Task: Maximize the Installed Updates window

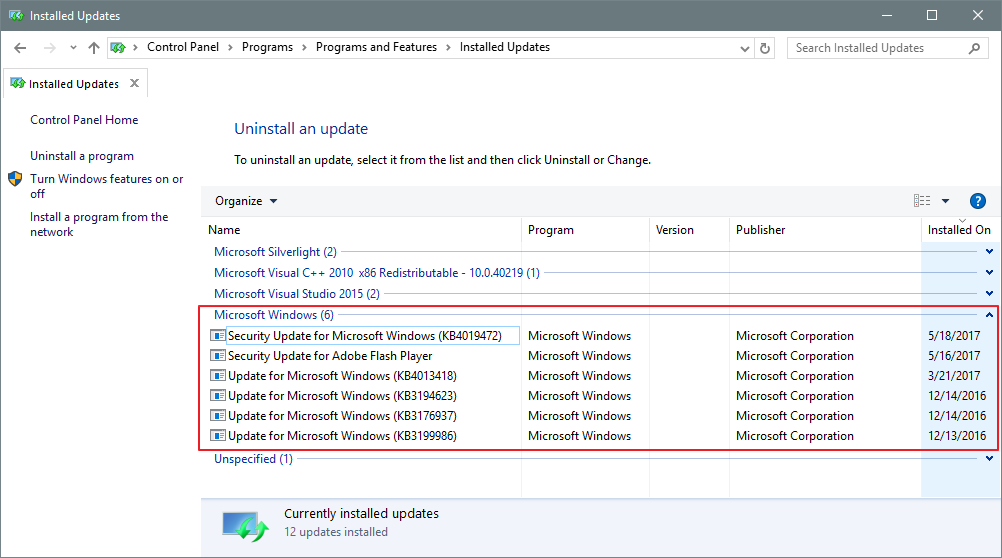Action: click(932, 15)
